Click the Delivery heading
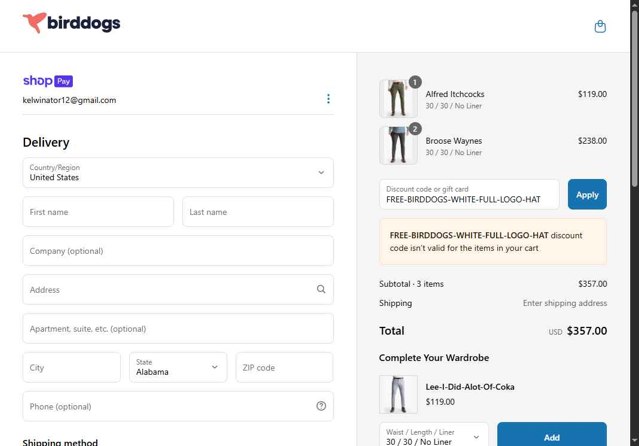This screenshot has height=446, width=639. (x=46, y=142)
